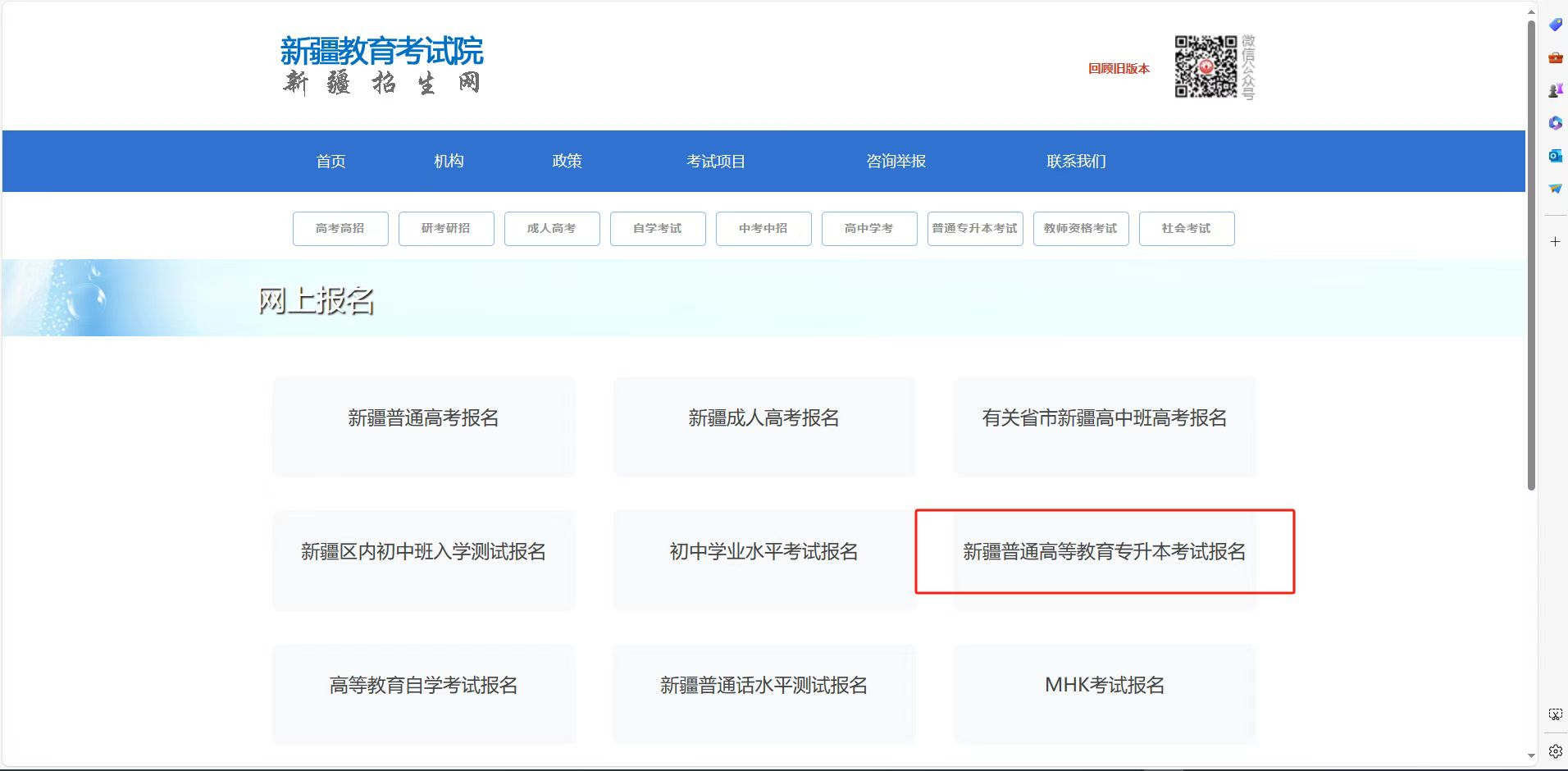Open 新疆成人高考报名 registration card
The width and height of the screenshot is (1568, 771).
763,427
